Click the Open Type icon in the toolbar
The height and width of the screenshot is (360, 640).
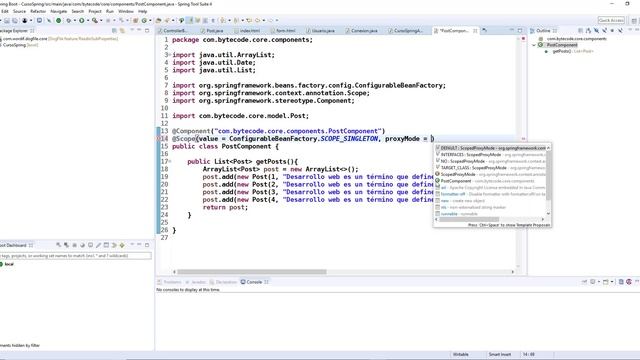pos(158,20)
